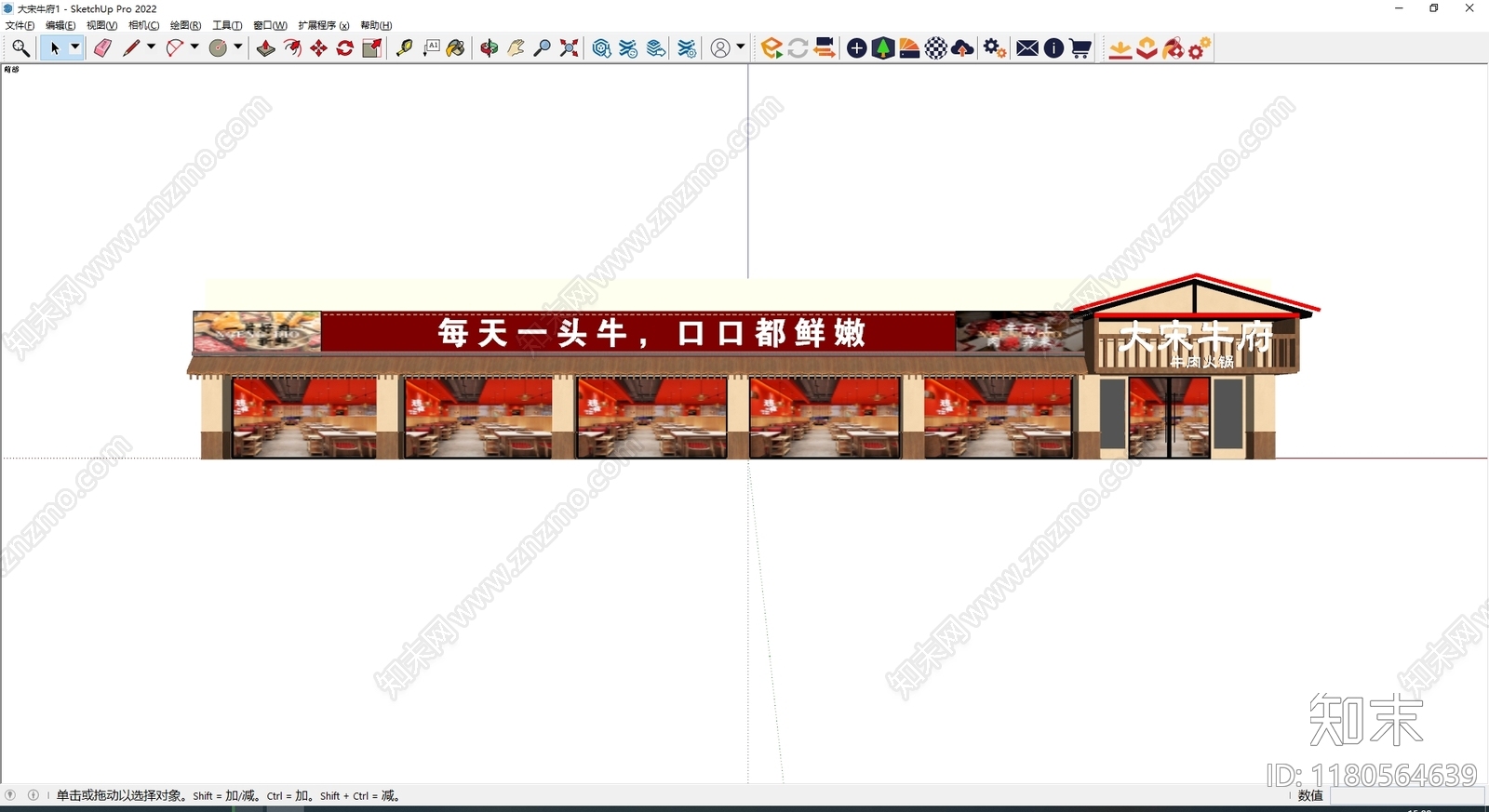
Task: Click the status bar info circle icon
Action: pyautogui.click(x=34, y=795)
